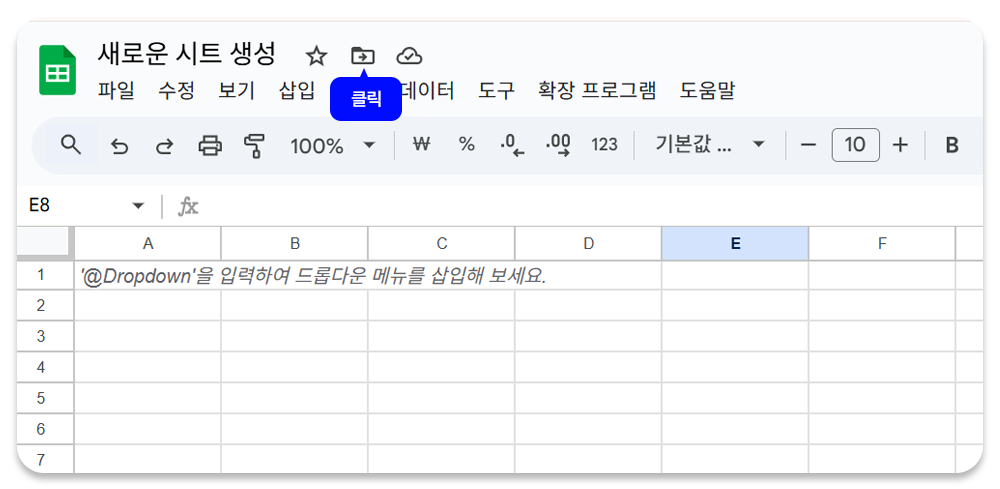Click the '@Dropdown' hint text in A1

tap(313, 277)
